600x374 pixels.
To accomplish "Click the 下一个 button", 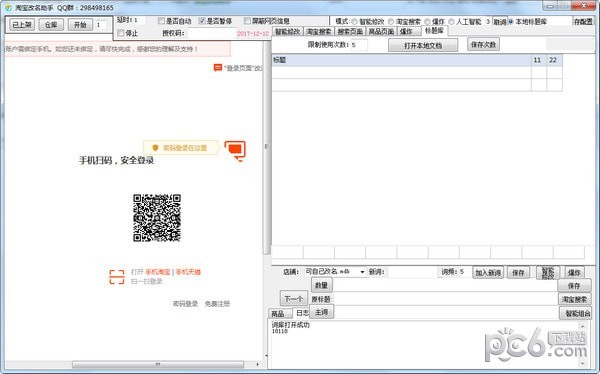I will coord(294,299).
